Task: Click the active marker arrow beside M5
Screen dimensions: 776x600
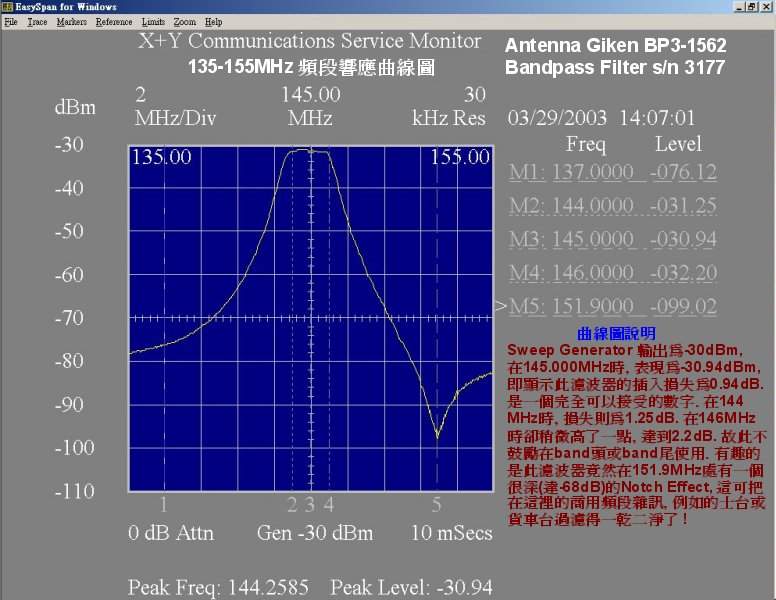Action: click(x=501, y=306)
